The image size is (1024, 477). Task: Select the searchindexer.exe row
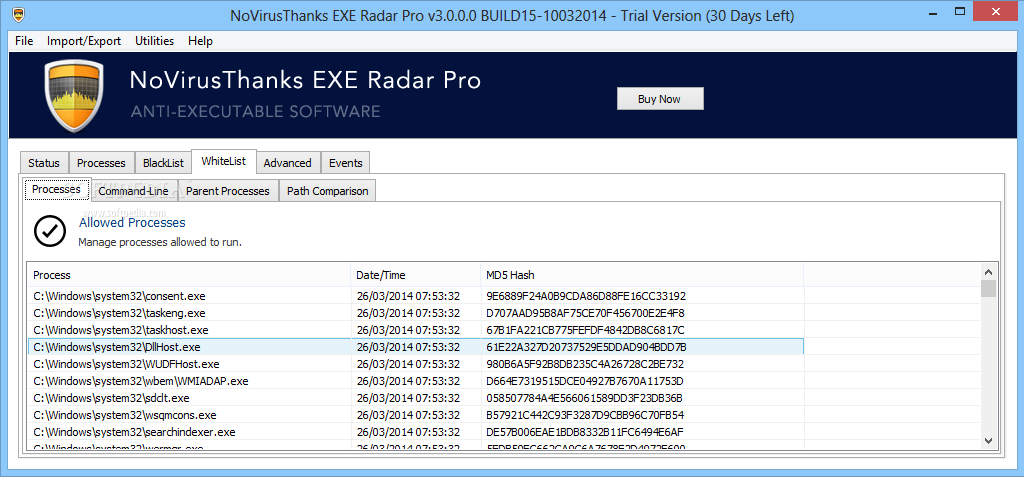[415, 432]
